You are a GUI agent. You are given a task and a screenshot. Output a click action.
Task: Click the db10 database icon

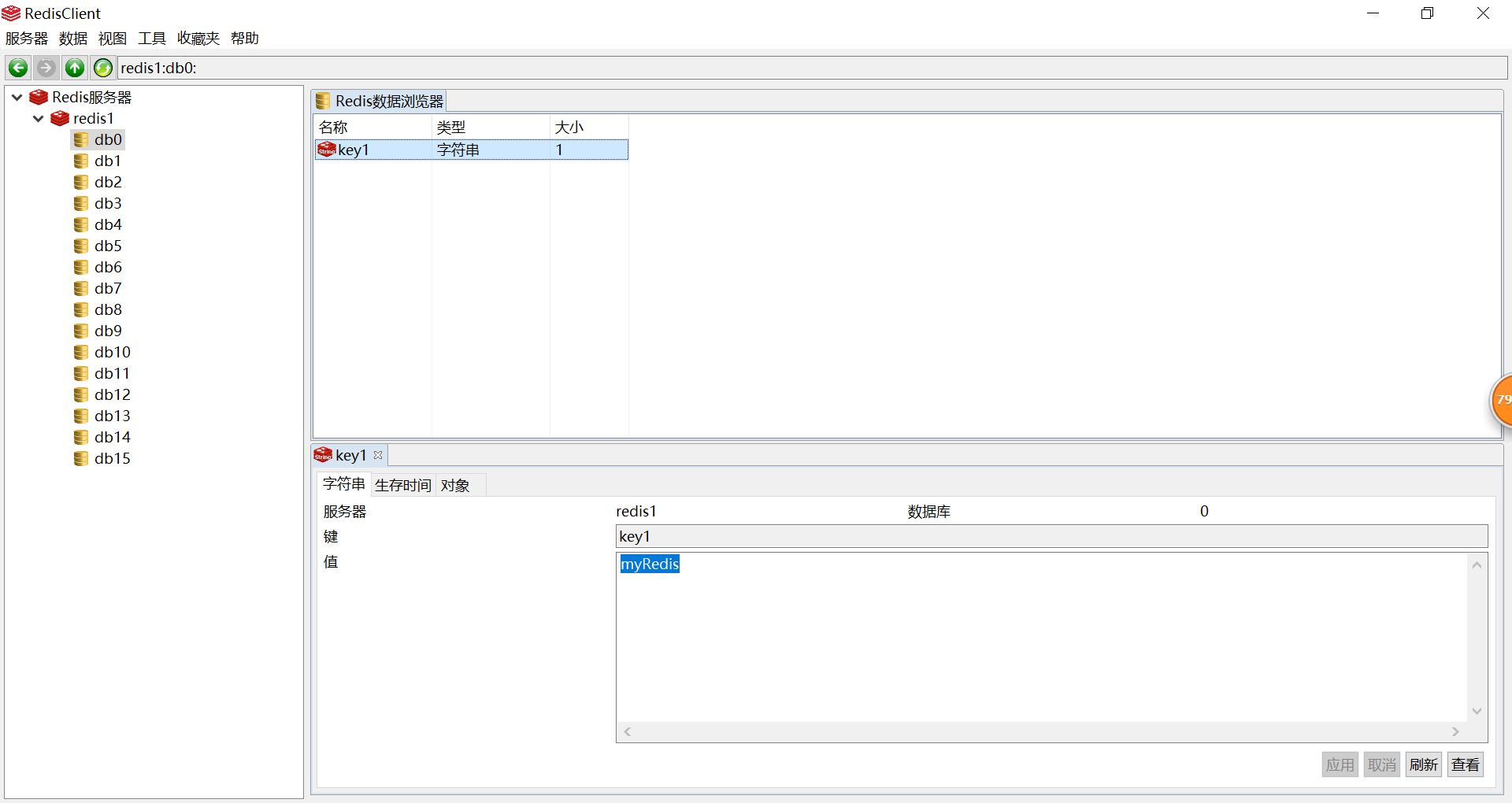click(x=81, y=352)
